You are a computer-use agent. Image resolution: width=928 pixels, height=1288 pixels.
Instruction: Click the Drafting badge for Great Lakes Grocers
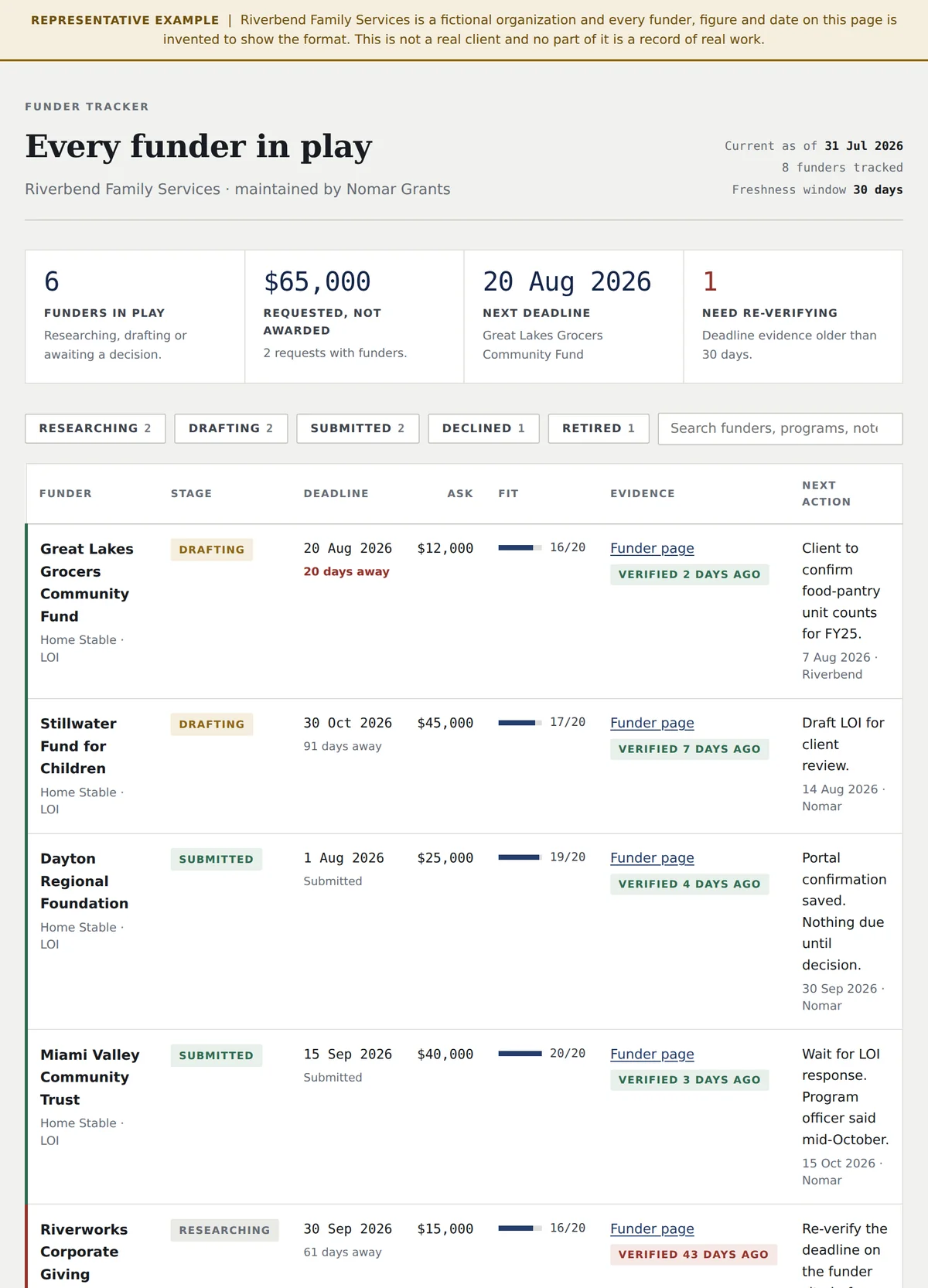point(212,550)
